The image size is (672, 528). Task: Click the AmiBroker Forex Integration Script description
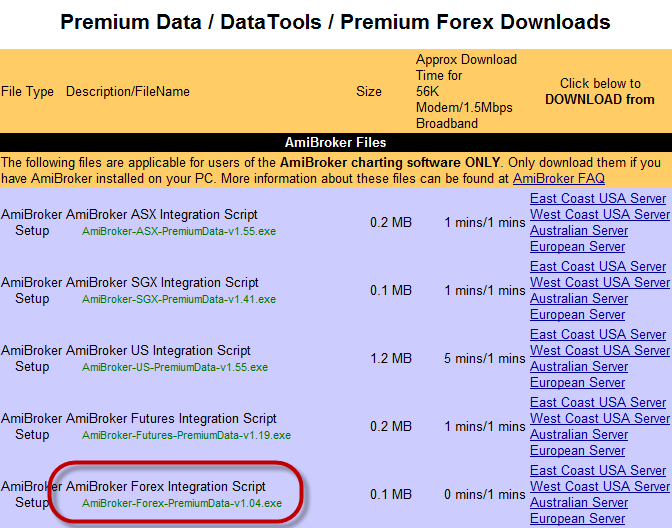(165, 486)
